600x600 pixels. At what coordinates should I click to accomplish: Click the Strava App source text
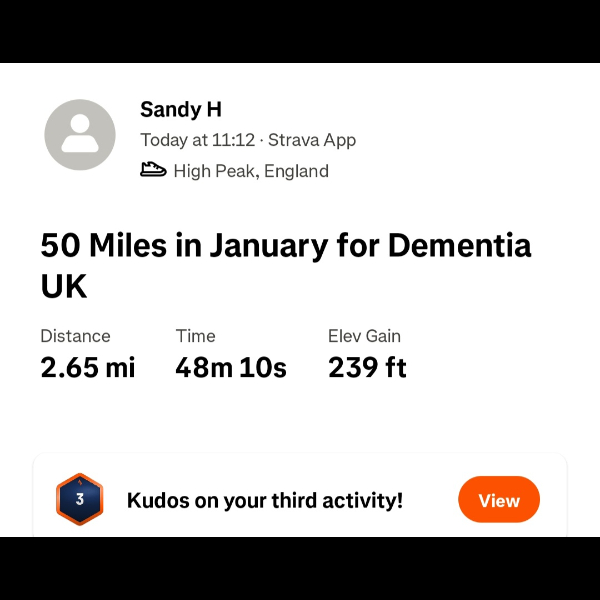click(x=312, y=140)
